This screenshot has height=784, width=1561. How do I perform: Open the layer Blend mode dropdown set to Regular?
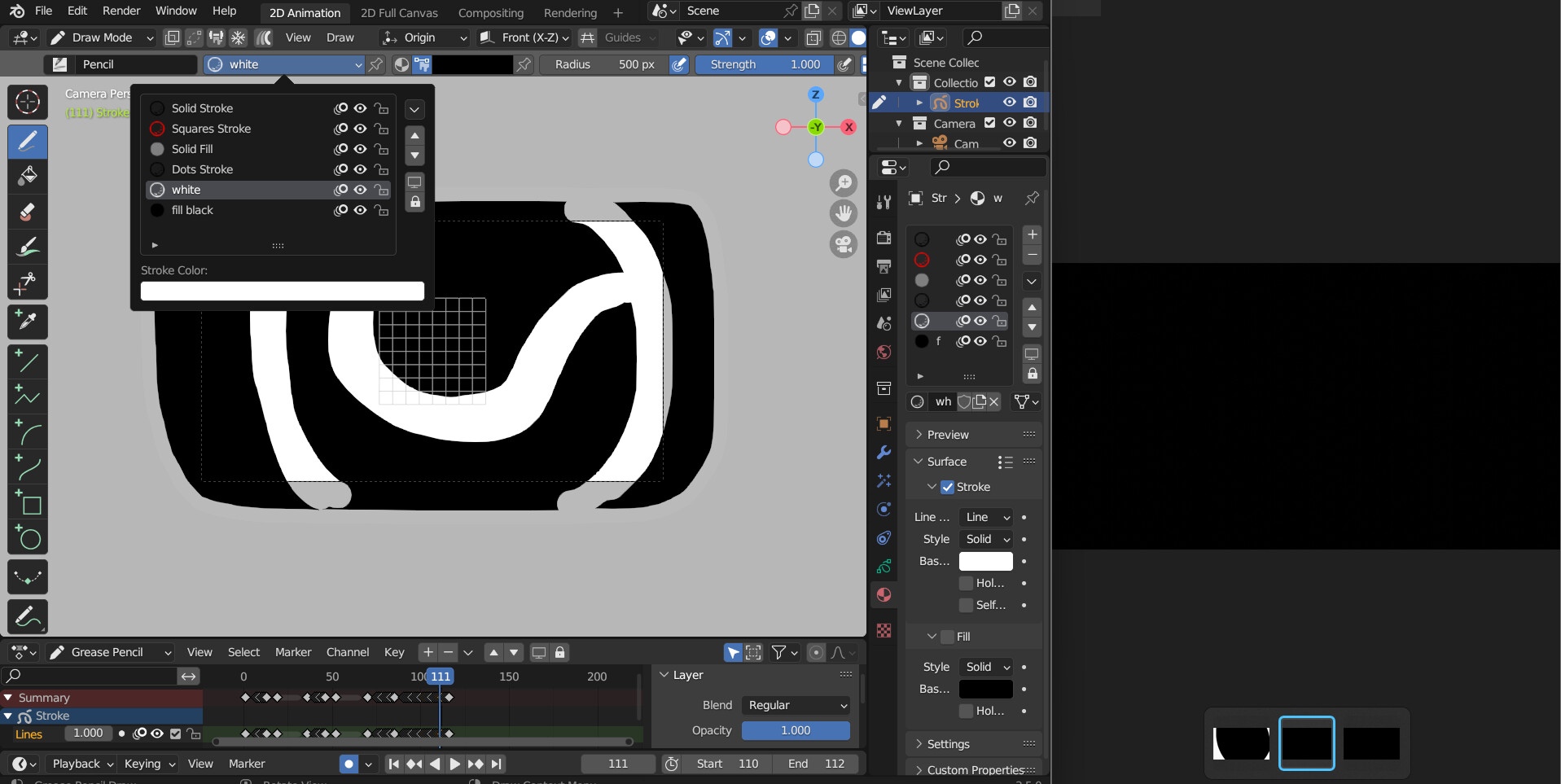pos(795,705)
